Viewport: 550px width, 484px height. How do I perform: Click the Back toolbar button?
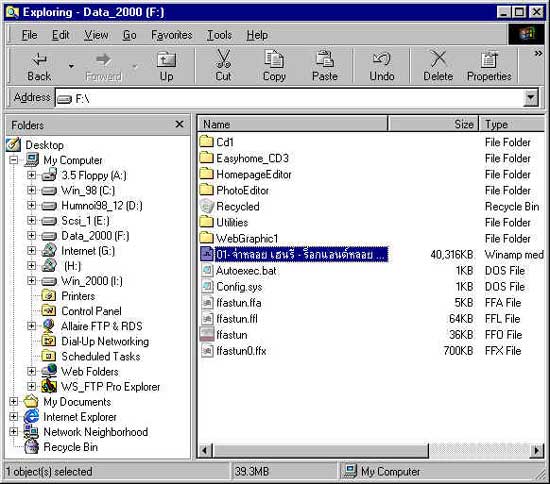coord(39,66)
